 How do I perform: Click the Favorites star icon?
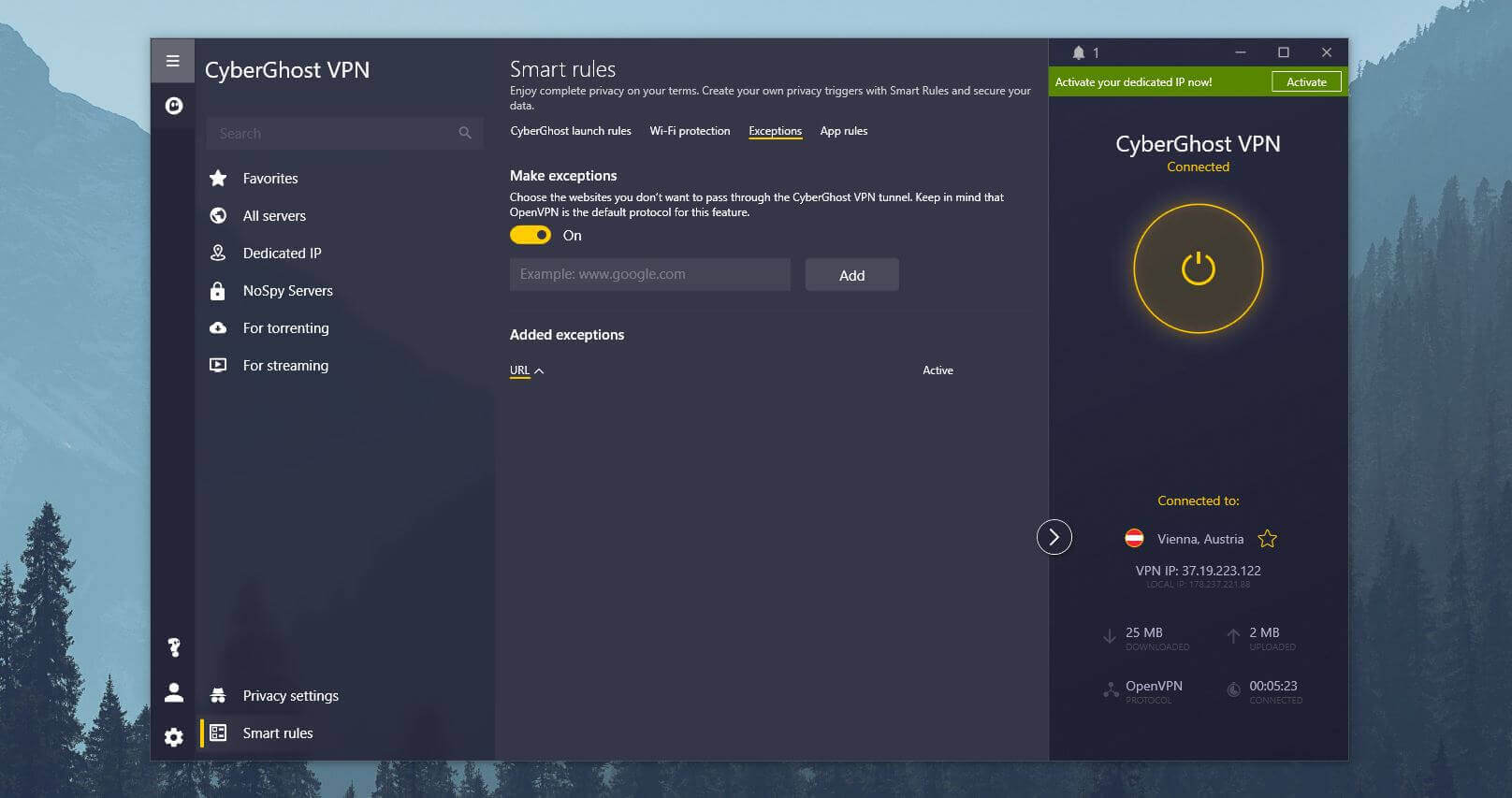218,178
